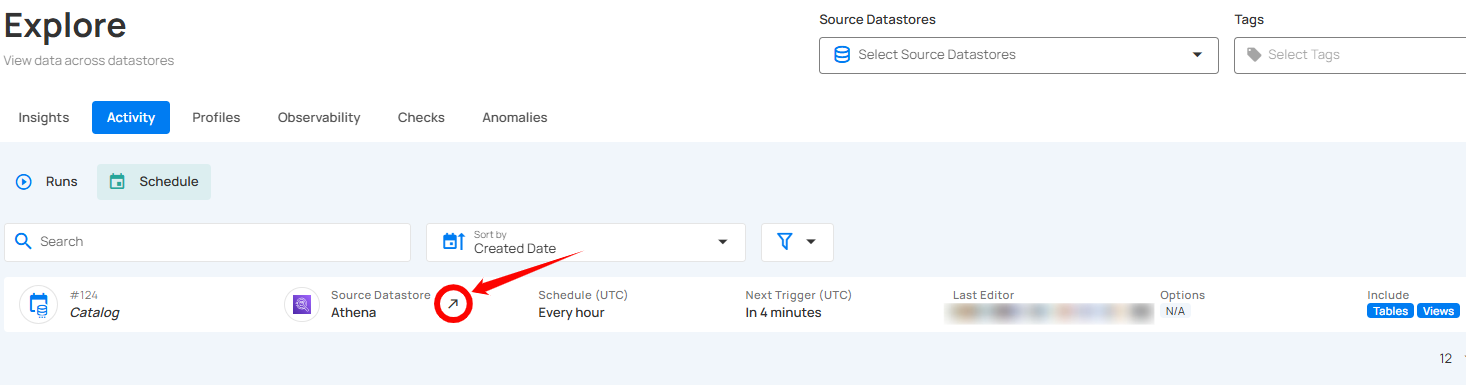This screenshot has width=1466, height=385.
Task: Click the sort calendar icon
Action: click(x=453, y=242)
